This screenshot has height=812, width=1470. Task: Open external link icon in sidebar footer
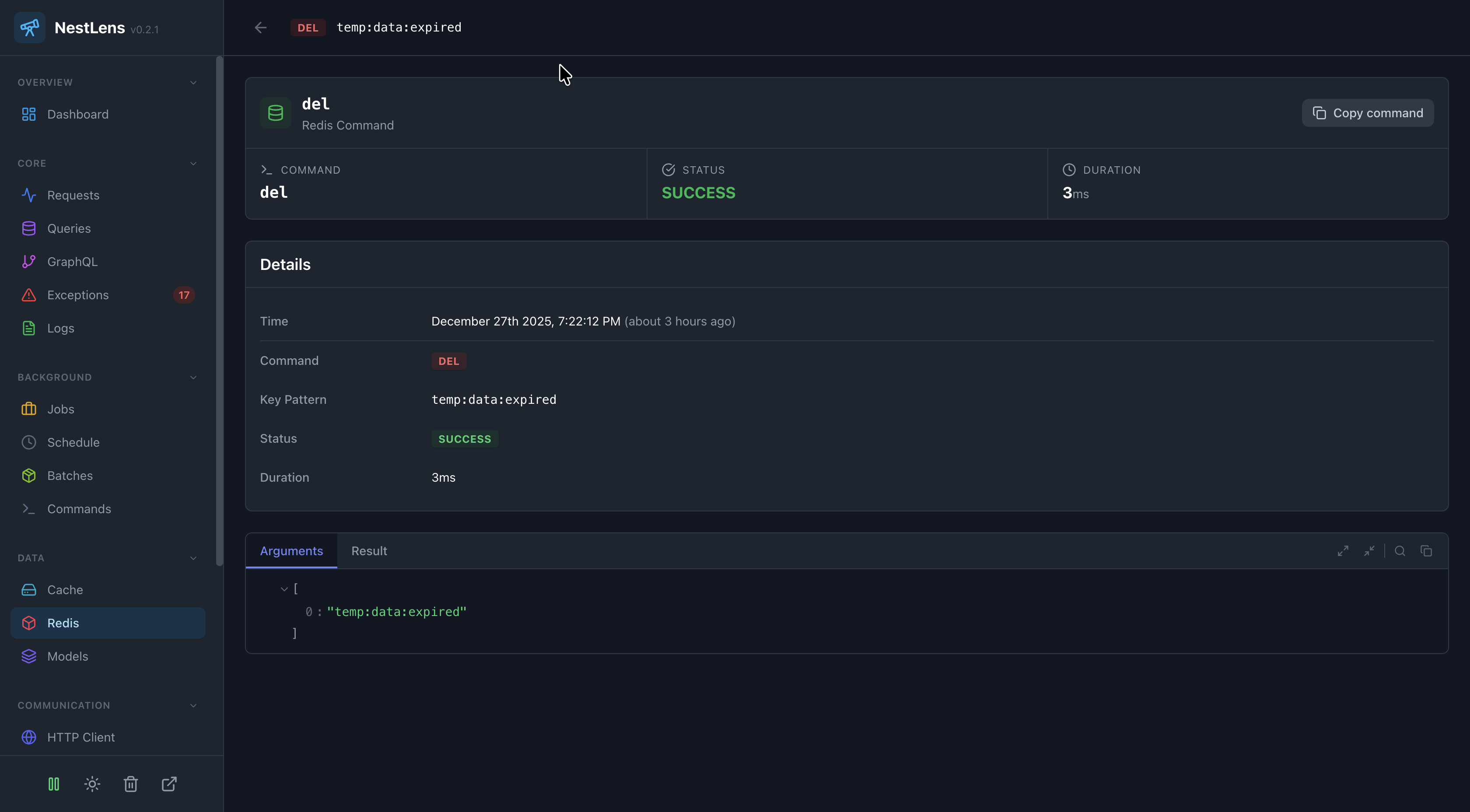tap(169, 784)
